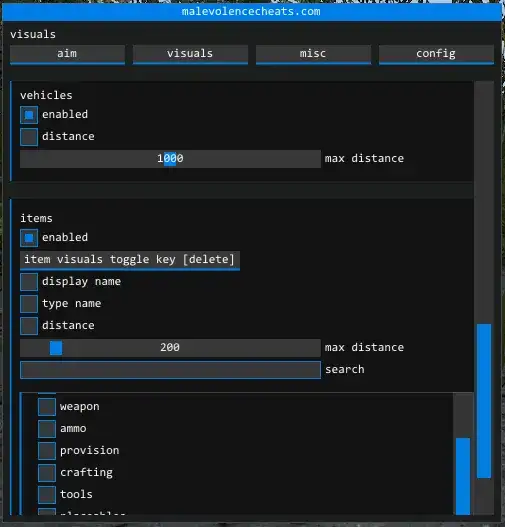Click the max distance label beside 1000
505x527 pixels.
coord(364,159)
